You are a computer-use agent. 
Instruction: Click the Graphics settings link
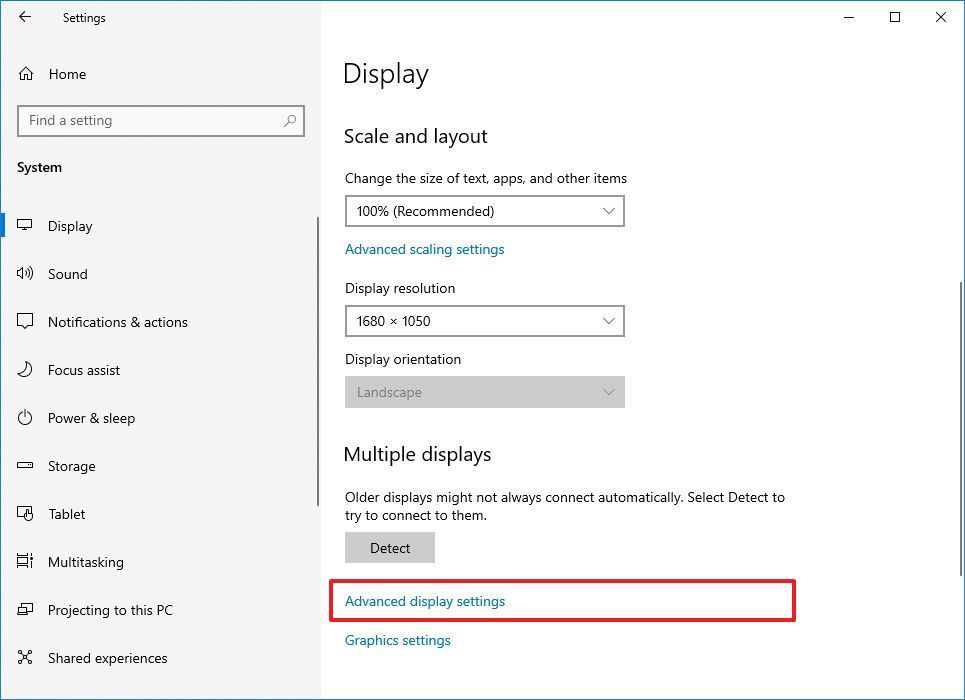tap(397, 640)
